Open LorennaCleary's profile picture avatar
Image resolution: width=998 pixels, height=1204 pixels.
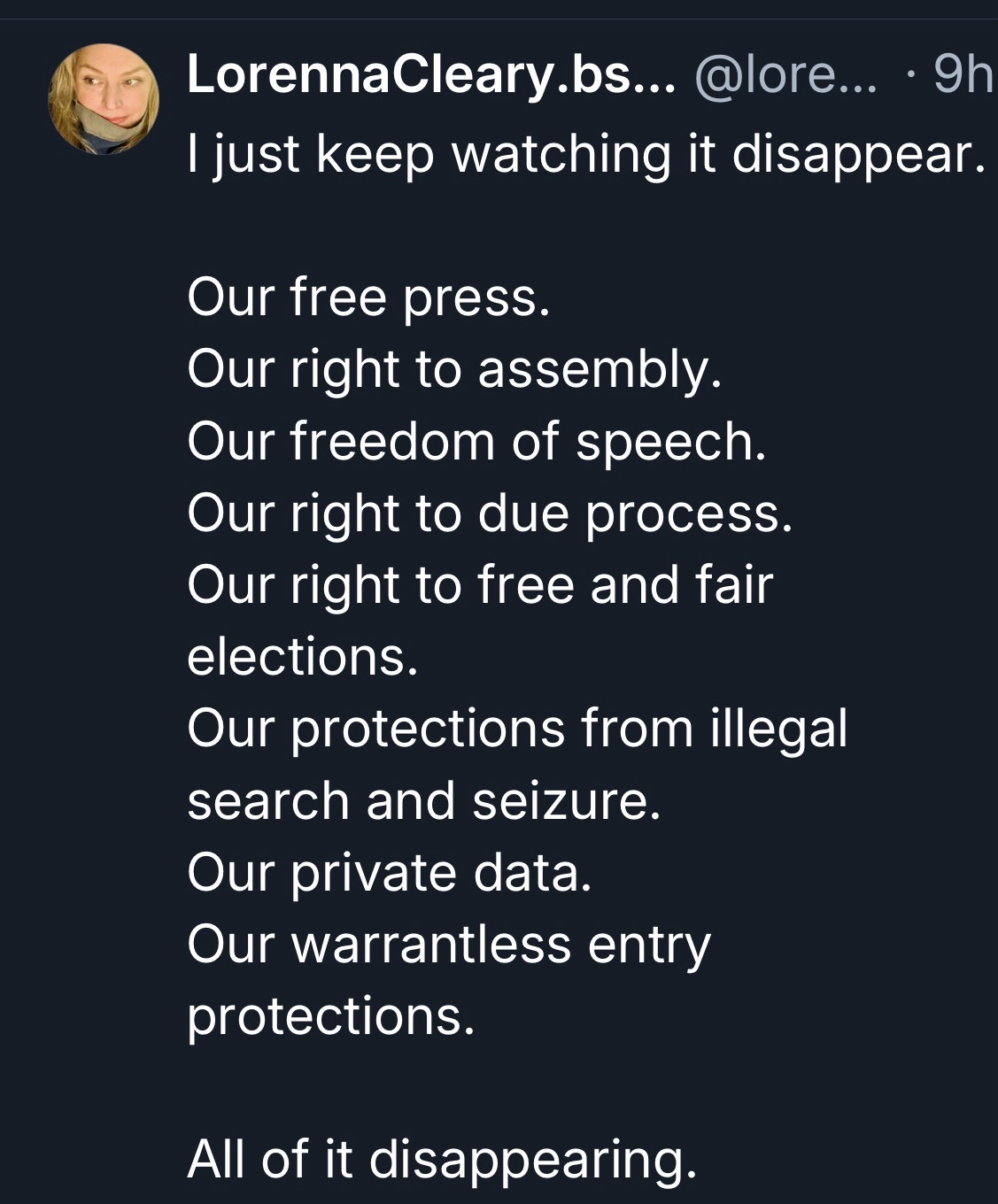pos(104,98)
